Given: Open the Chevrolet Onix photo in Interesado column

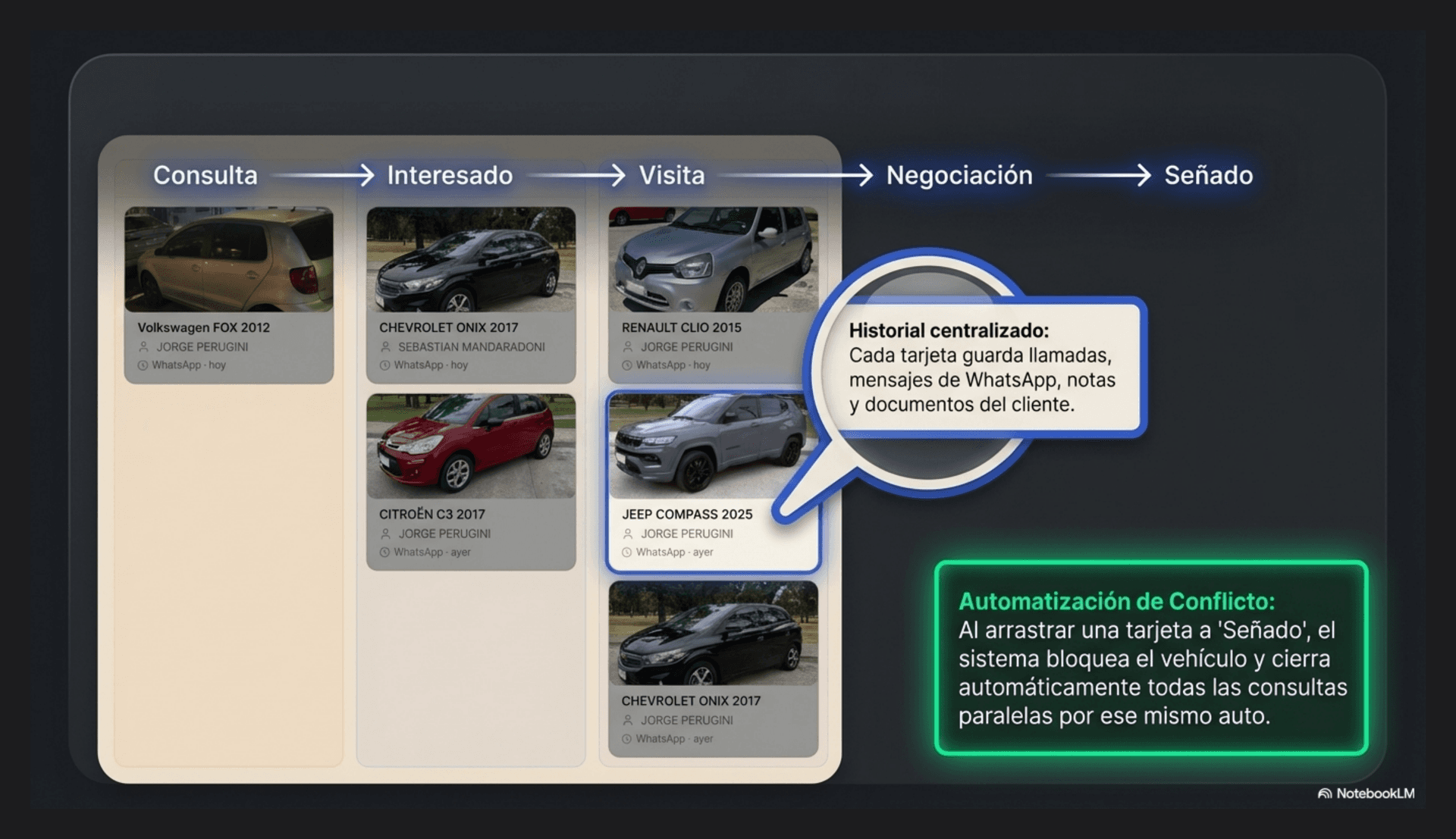Looking at the screenshot, I should [471, 259].
